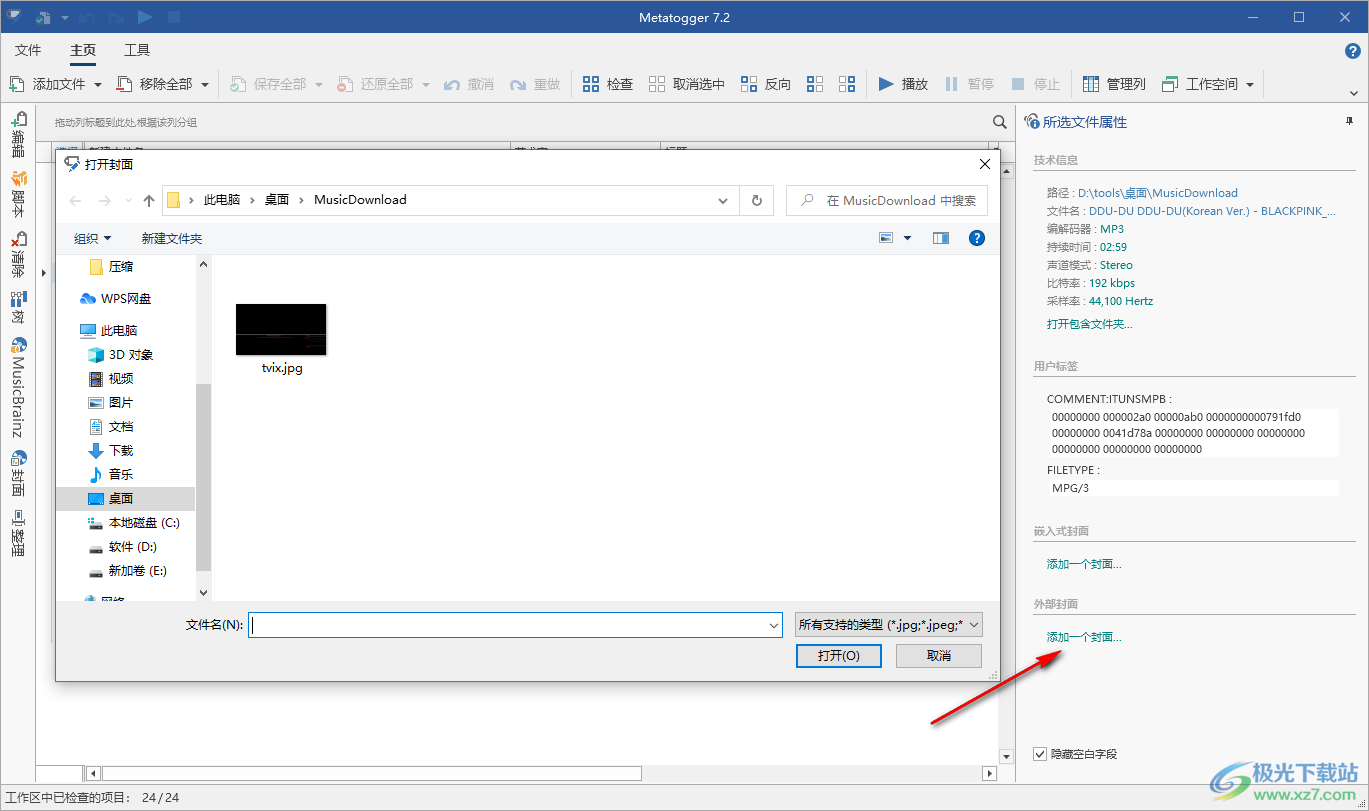Image resolution: width=1369 pixels, height=811 pixels.
Task: Toggle the preview pane icon
Action: coord(940,238)
